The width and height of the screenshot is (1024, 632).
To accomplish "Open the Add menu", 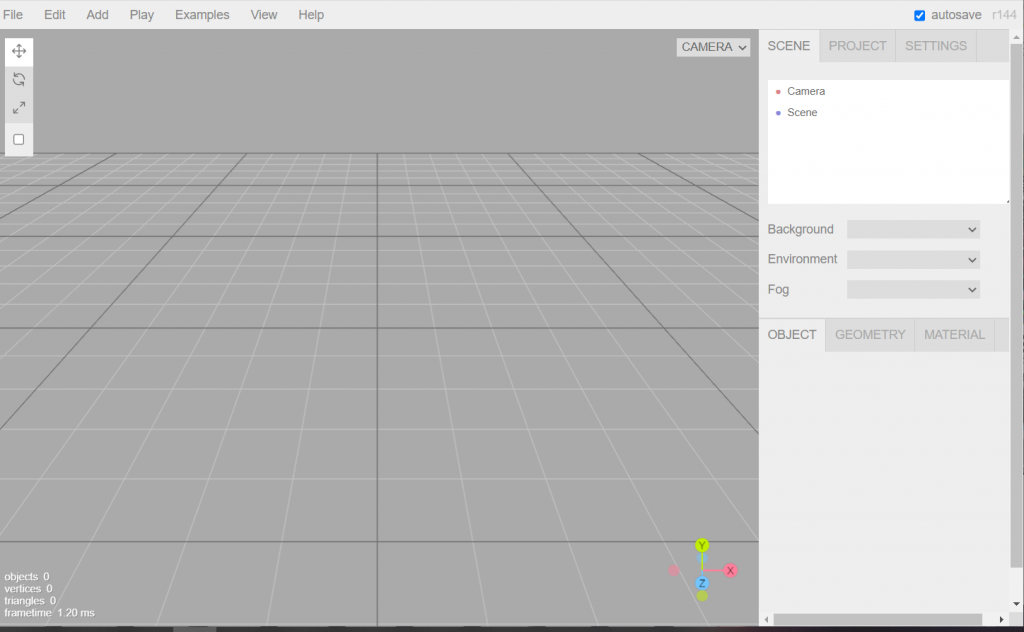I will pos(97,14).
